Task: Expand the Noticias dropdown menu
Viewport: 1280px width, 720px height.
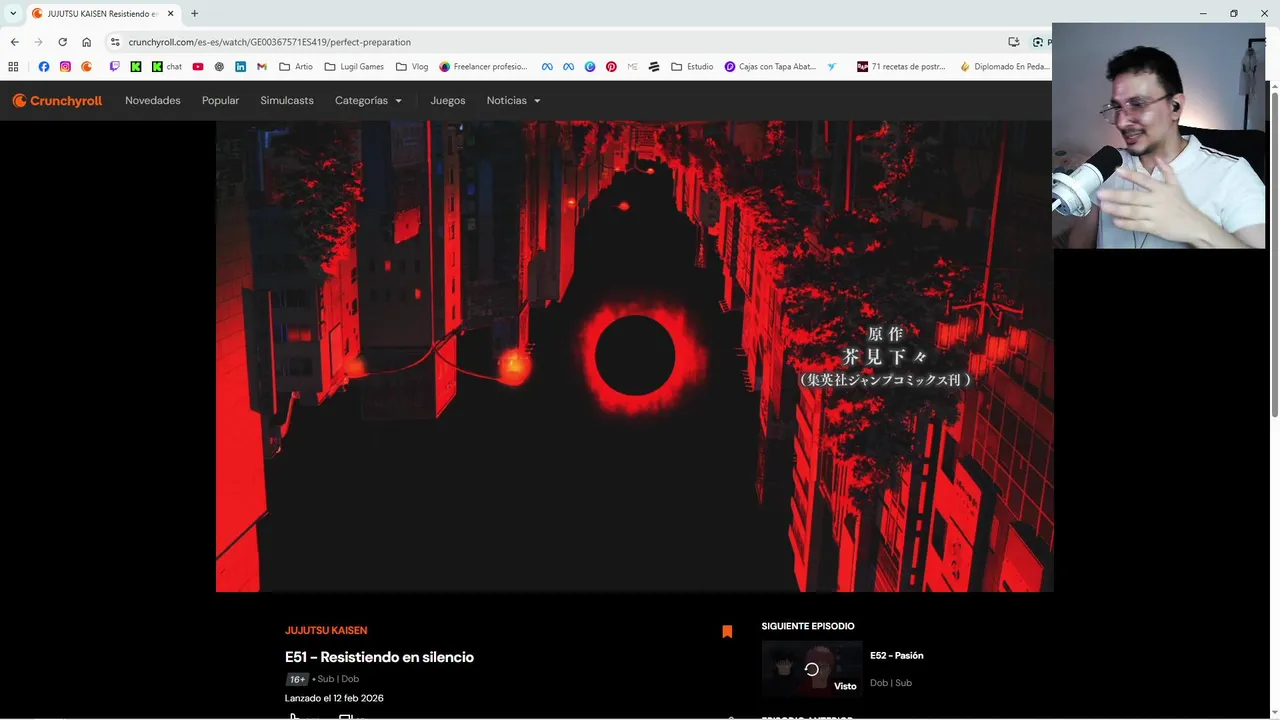Action: (x=514, y=100)
